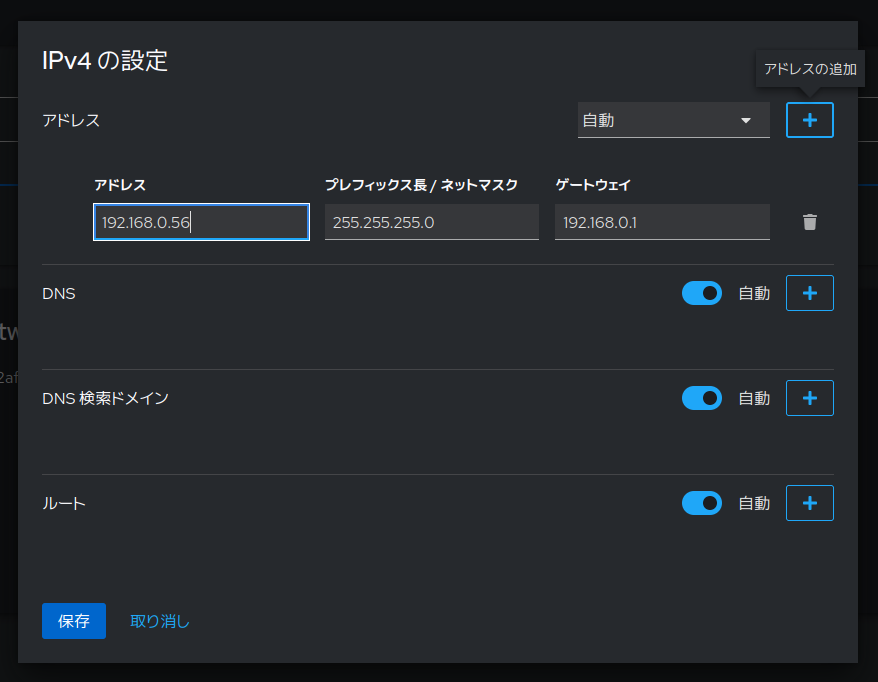Click the plus icon to add an address
The width and height of the screenshot is (878, 682).
click(x=810, y=120)
